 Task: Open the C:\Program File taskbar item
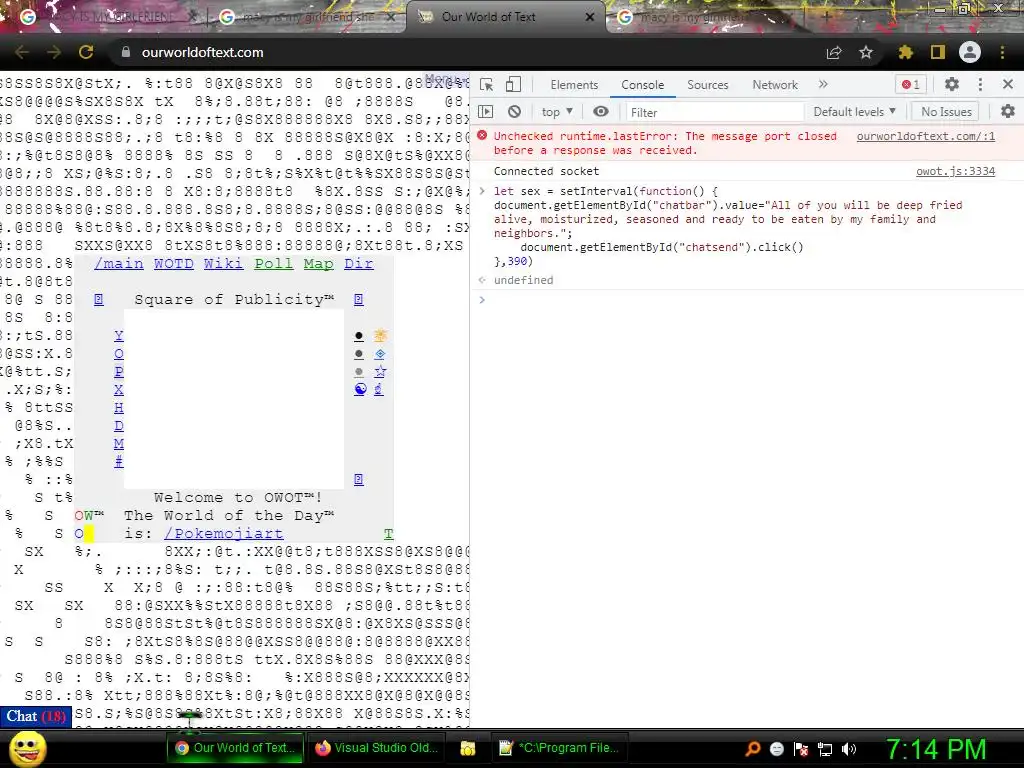[x=558, y=748]
